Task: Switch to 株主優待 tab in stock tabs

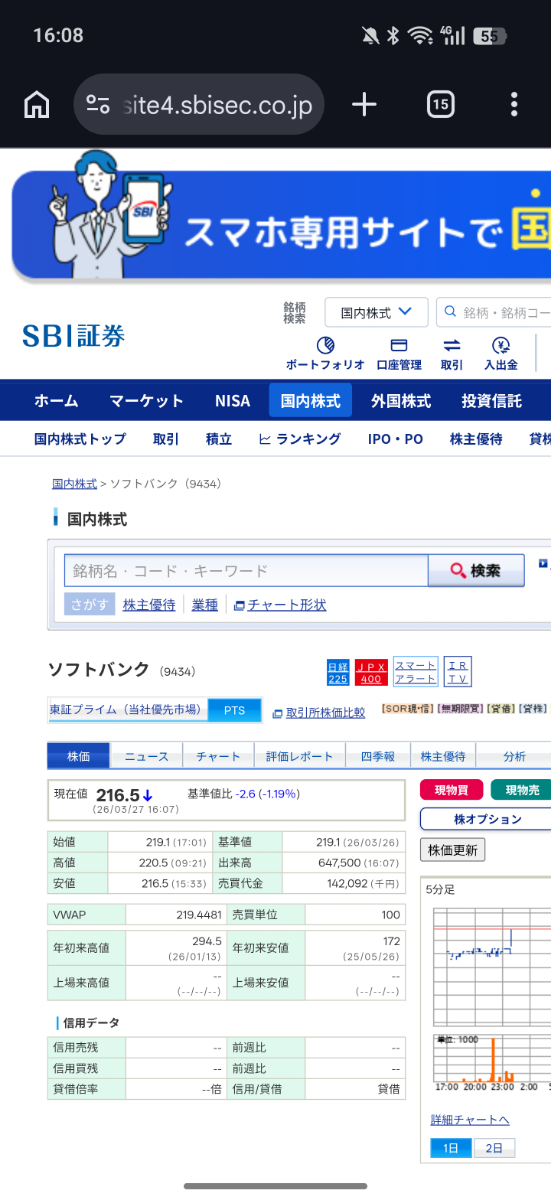Action: 442,756
